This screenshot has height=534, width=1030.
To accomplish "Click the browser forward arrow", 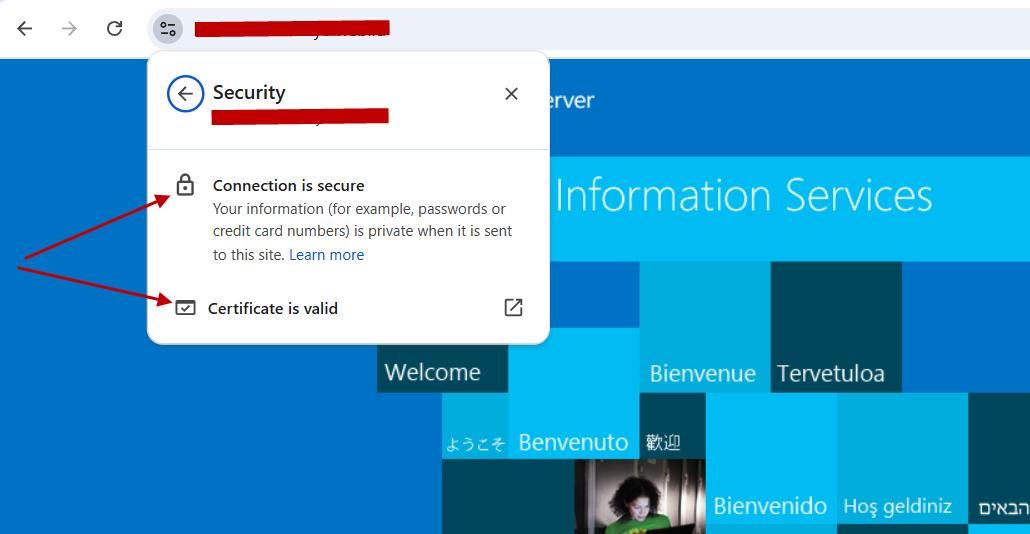I will click(69, 28).
